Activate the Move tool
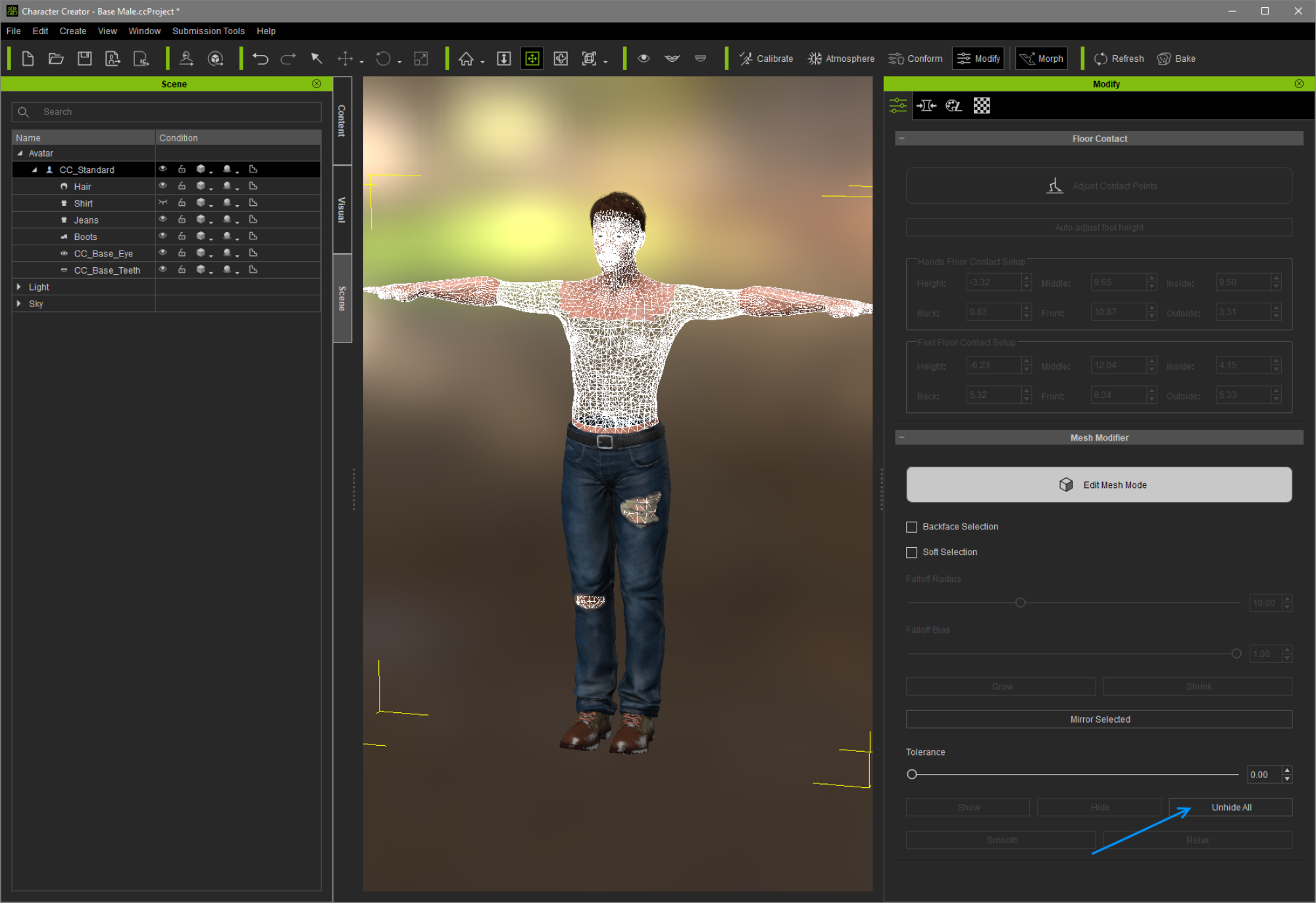 pyautogui.click(x=345, y=59)
